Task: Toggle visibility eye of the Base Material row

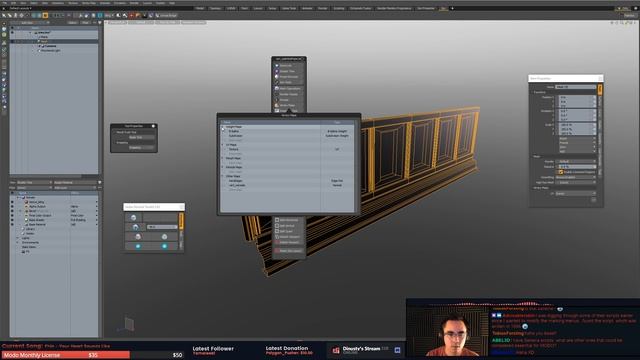Action: [12, 224]
